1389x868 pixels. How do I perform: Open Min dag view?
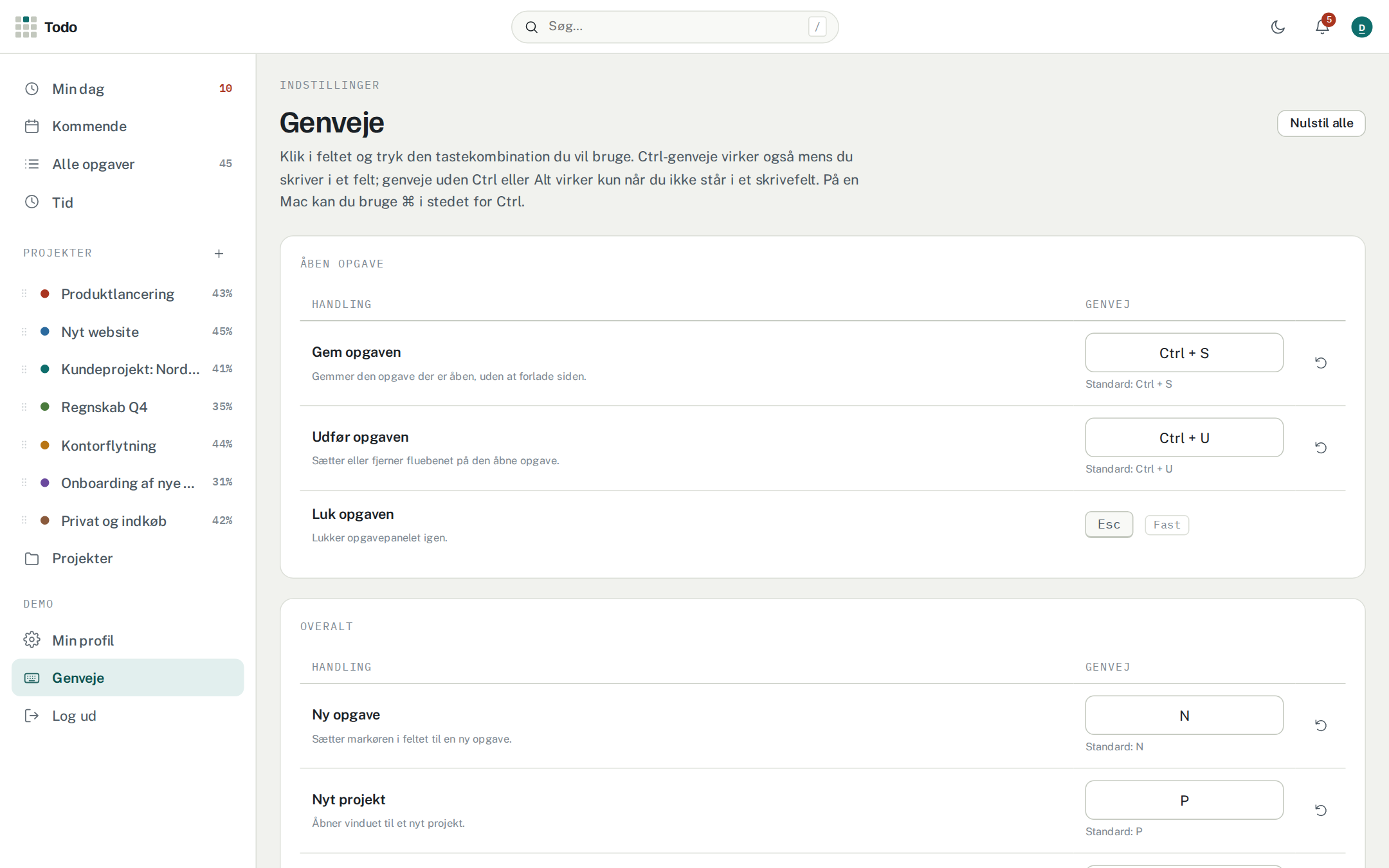coord(127,89)
